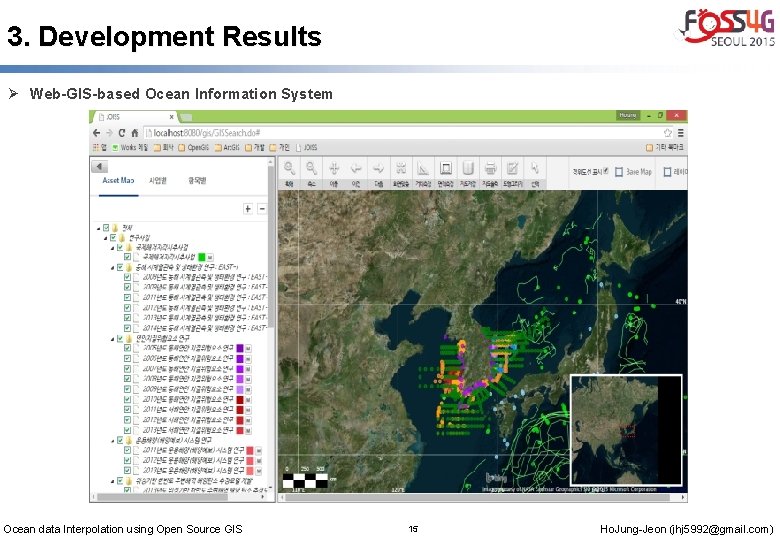Uncheck the 전체 root folder checkbox
780x540 pixels.
tap(106, 228)
